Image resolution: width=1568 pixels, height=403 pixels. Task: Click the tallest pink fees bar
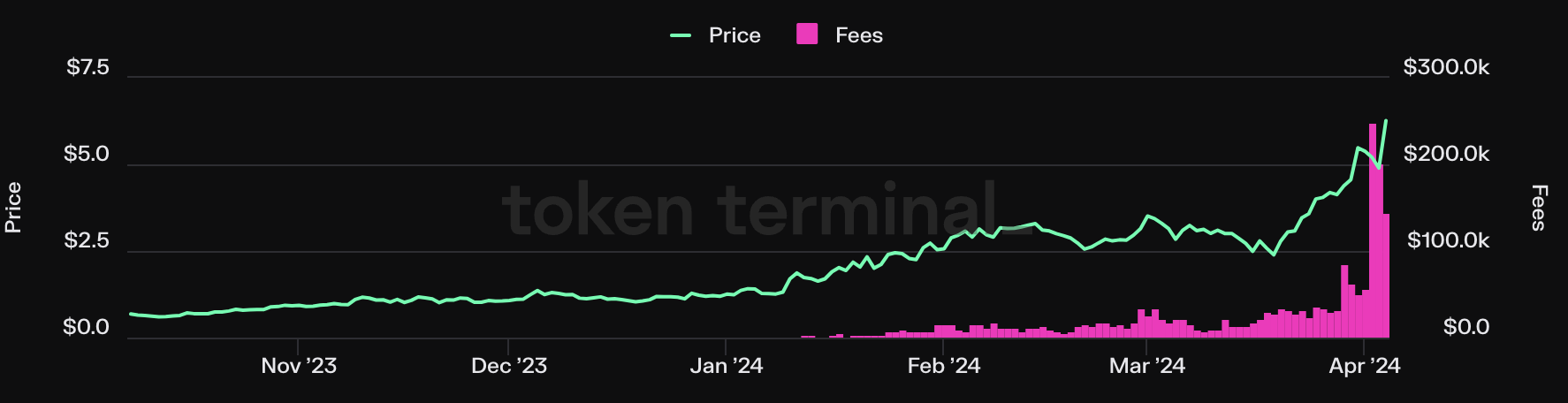pos(1373,230)
